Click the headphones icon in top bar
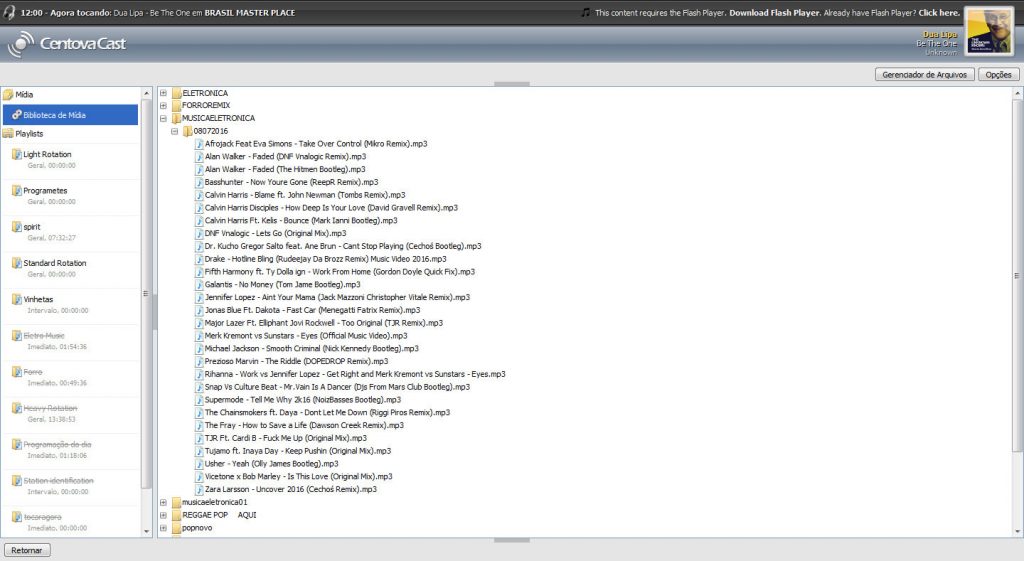 [x=9, y=12]
